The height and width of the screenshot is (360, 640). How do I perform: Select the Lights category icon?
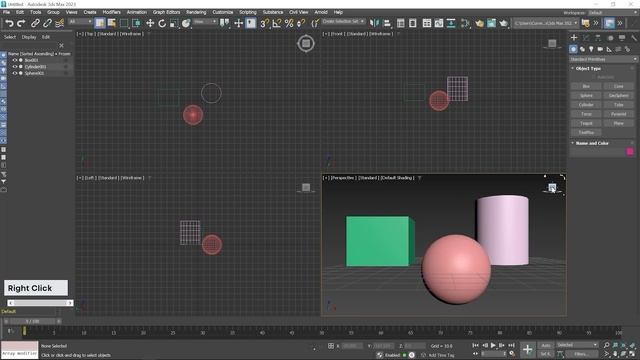591,49
